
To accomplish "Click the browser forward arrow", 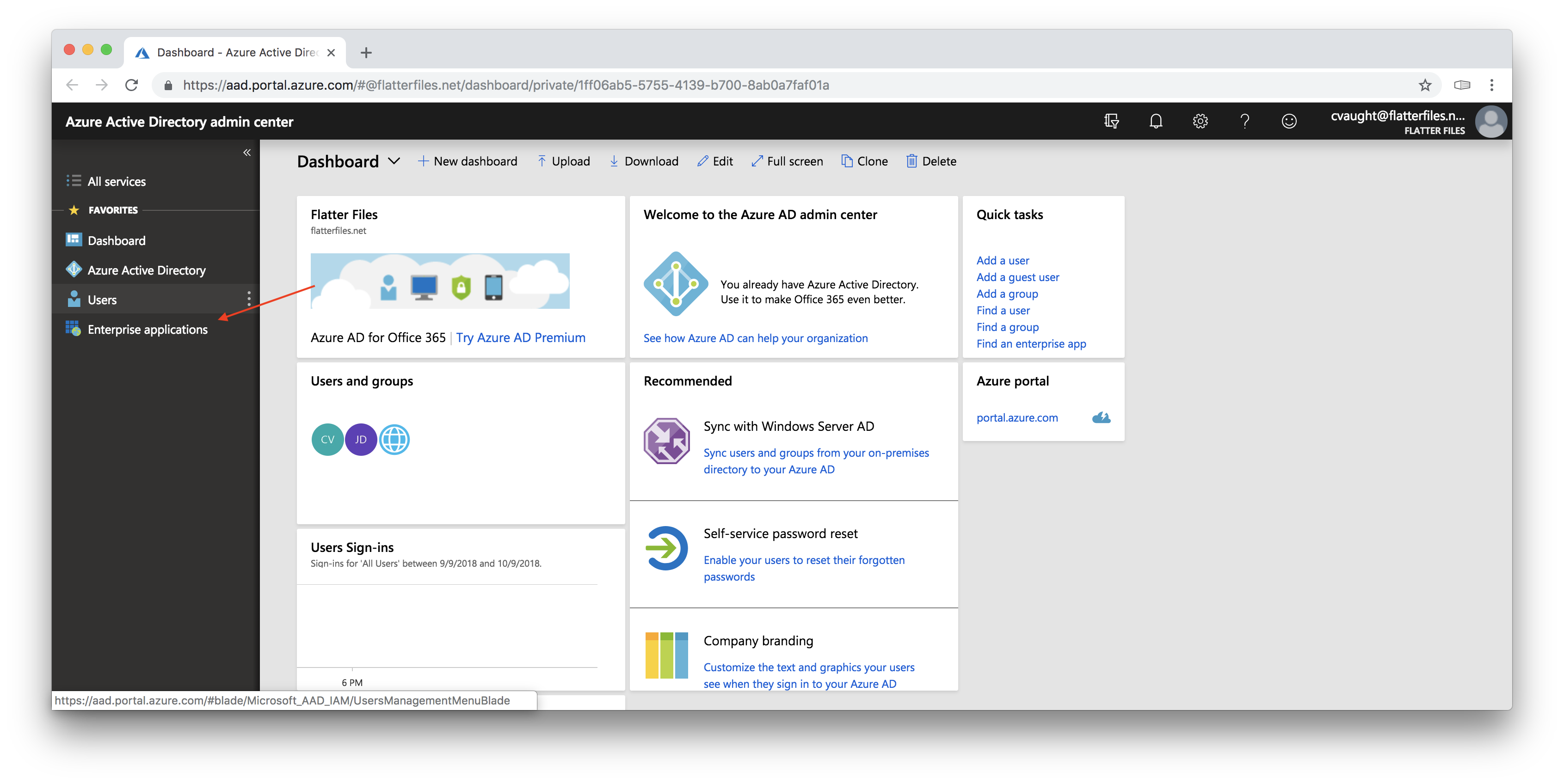I will pyautogui.click(x=101, y=85).
